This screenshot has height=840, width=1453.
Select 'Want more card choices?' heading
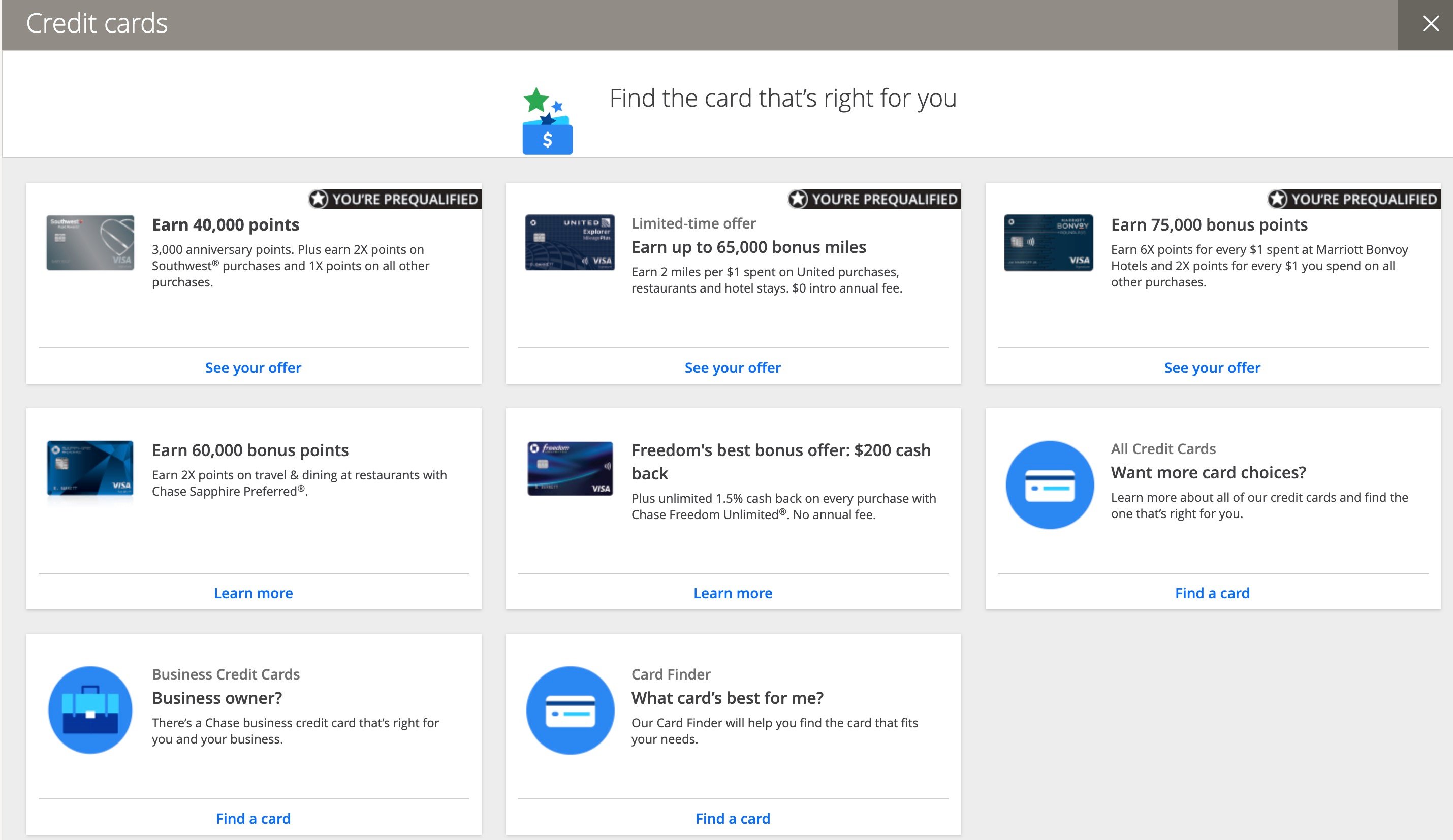[x=1209, y=473]
